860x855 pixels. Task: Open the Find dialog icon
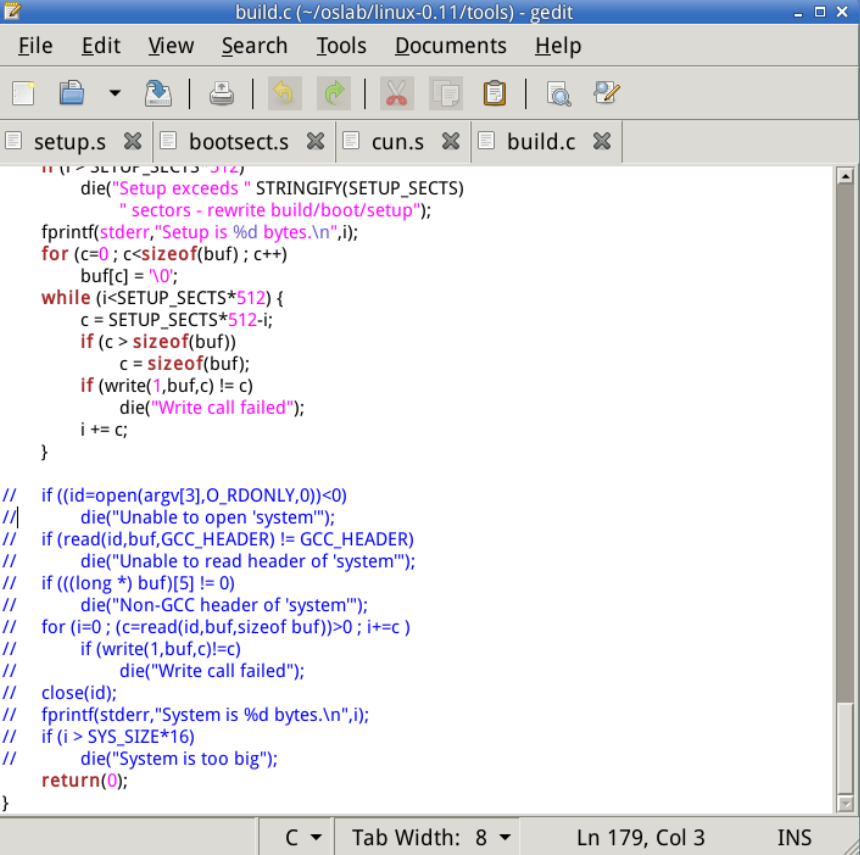(559, 92)
